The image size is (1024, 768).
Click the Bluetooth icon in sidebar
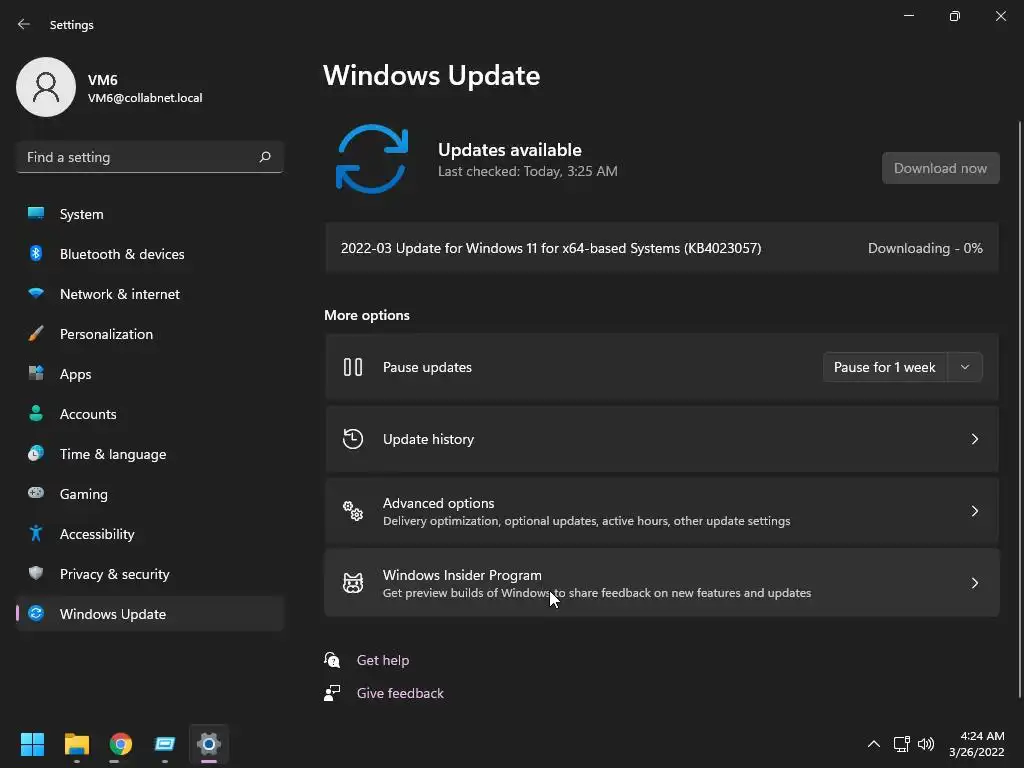click(x=36, y=253)
